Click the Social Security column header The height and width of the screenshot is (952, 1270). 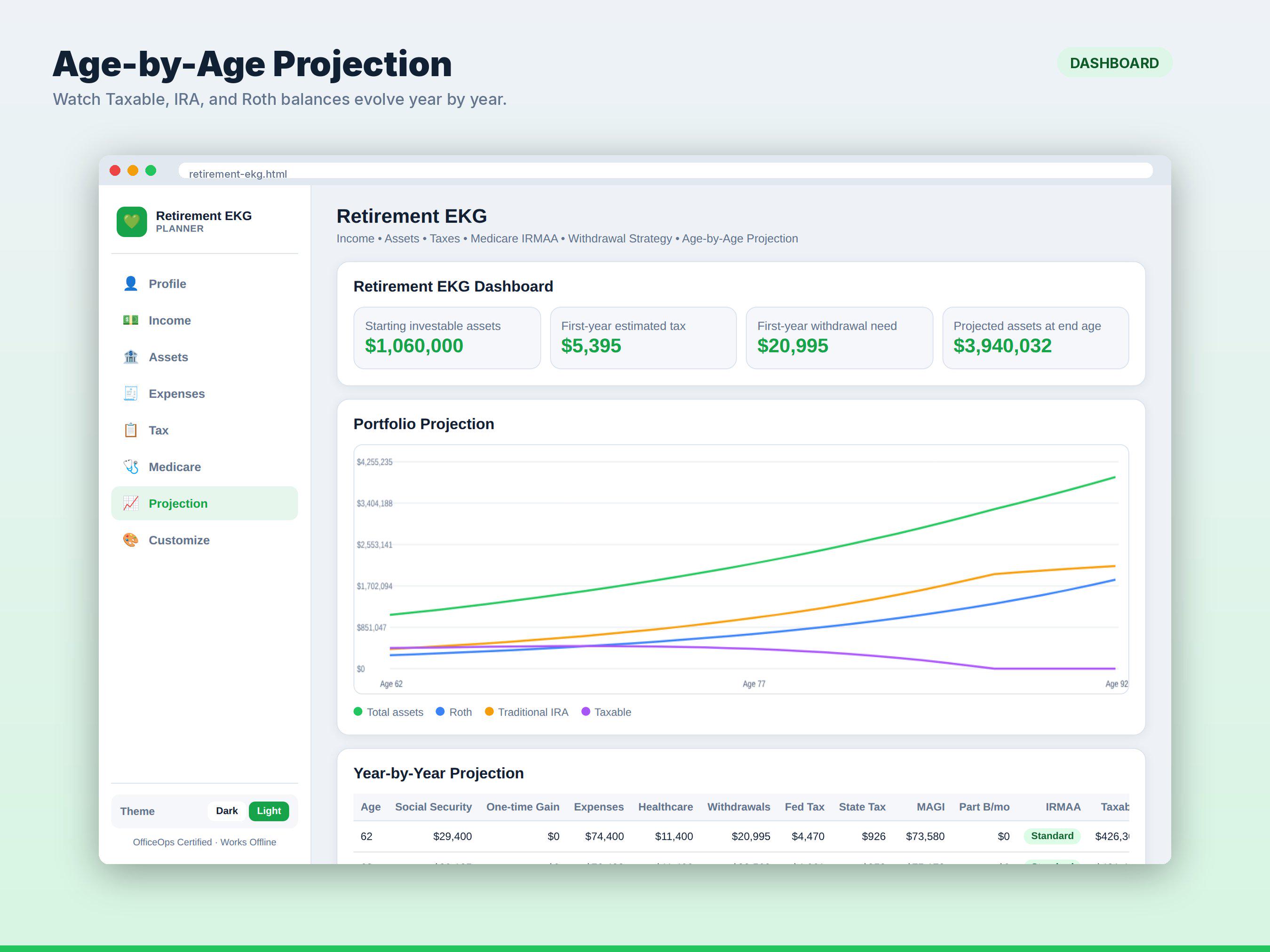[434, 807]
